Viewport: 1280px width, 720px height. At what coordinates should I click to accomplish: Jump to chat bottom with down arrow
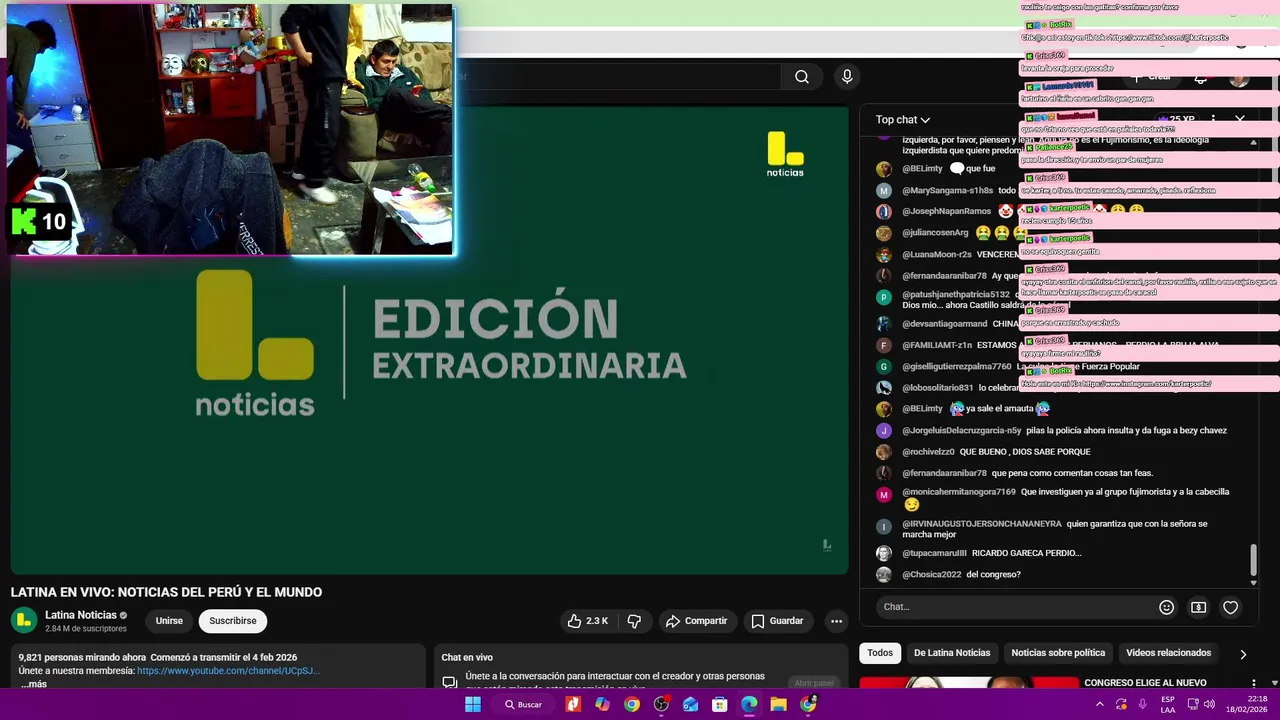click(1253, 583)
